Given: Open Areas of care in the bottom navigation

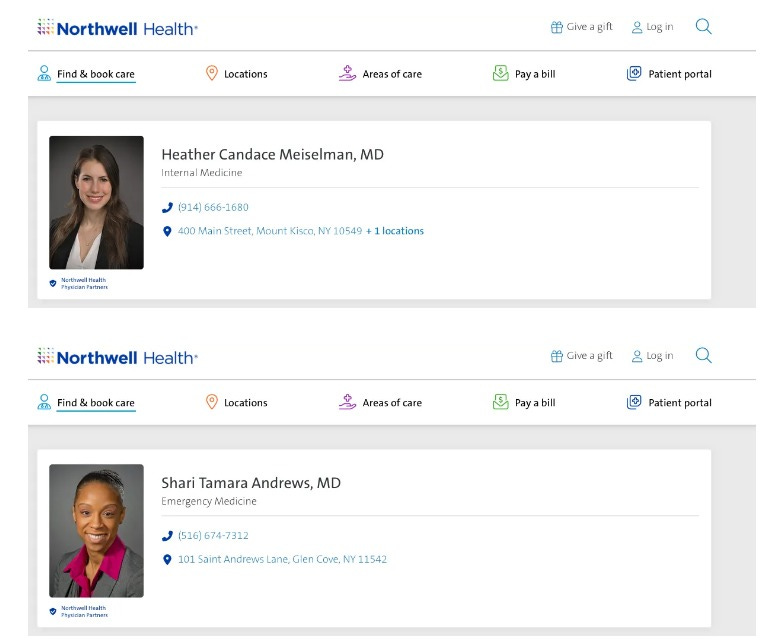Looking at the screenshot, I should tap(392, 403).
